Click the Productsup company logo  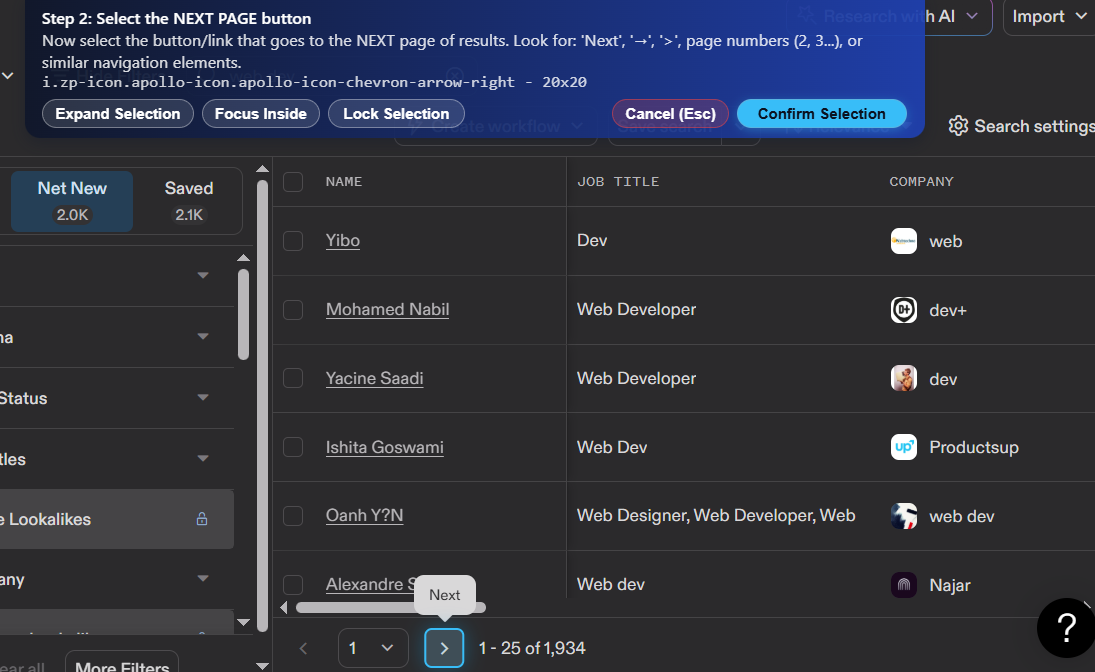coord(904,447)
